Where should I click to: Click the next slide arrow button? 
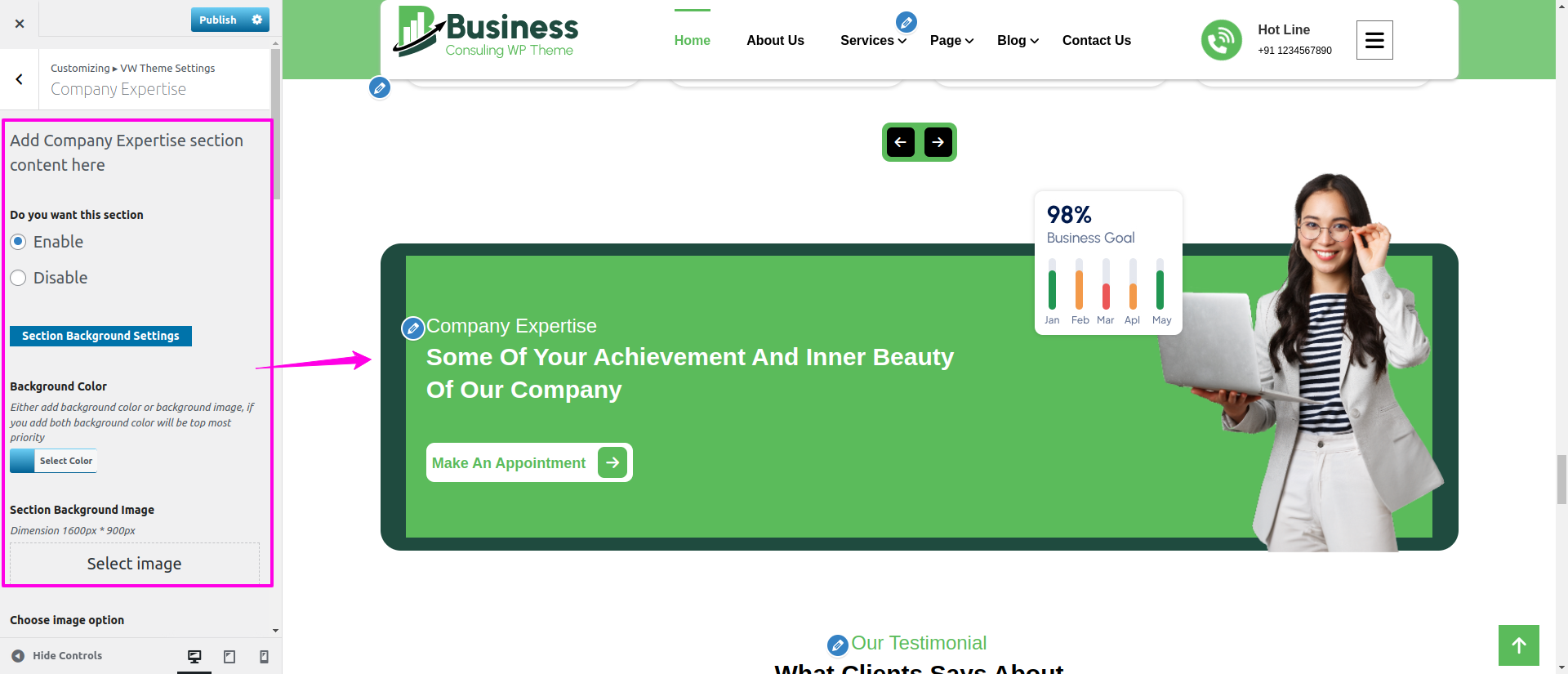coord(938,142)
